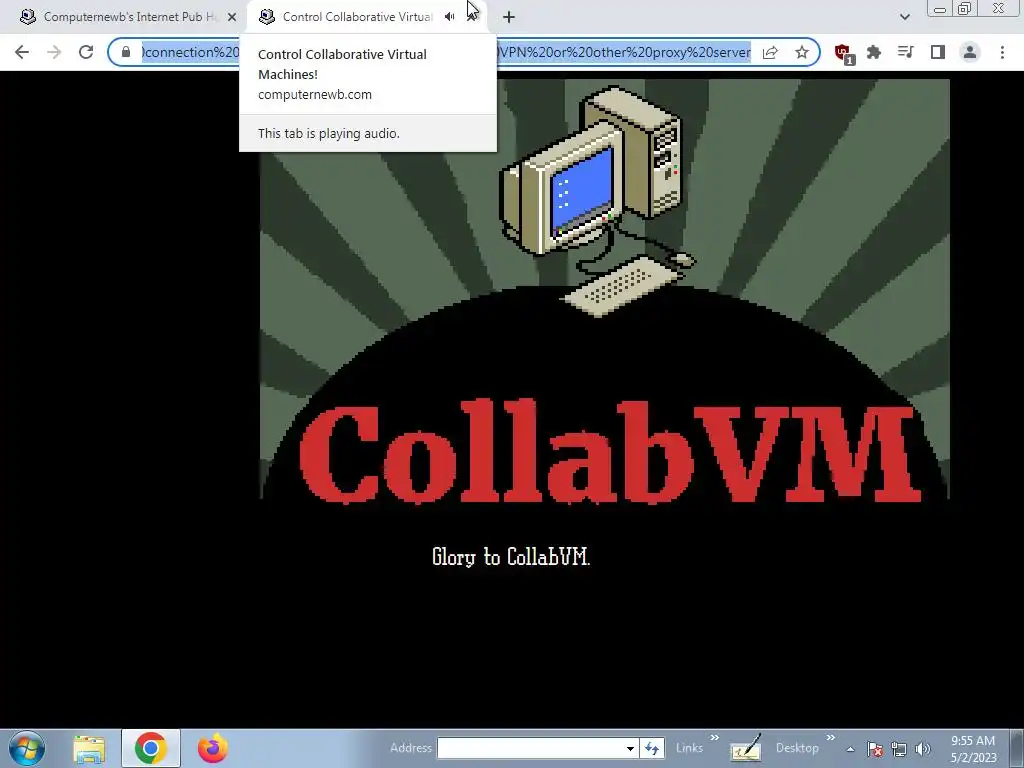This screenshot has width=1024, height=768.
Task: Click the CollabVM propaganda image
Action: 605,289
